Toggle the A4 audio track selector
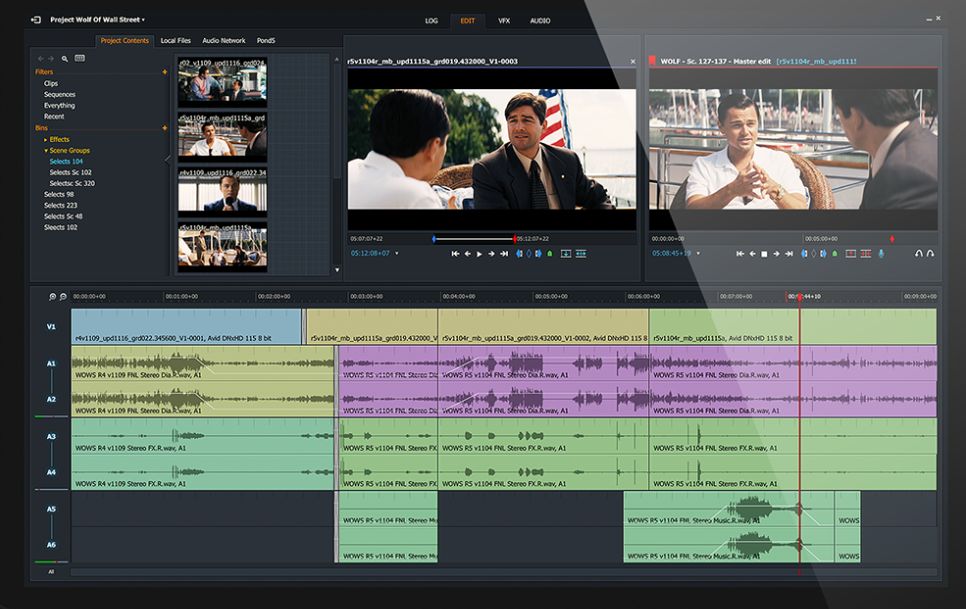This screenshot has width=966, height=609. click(51, 472)
